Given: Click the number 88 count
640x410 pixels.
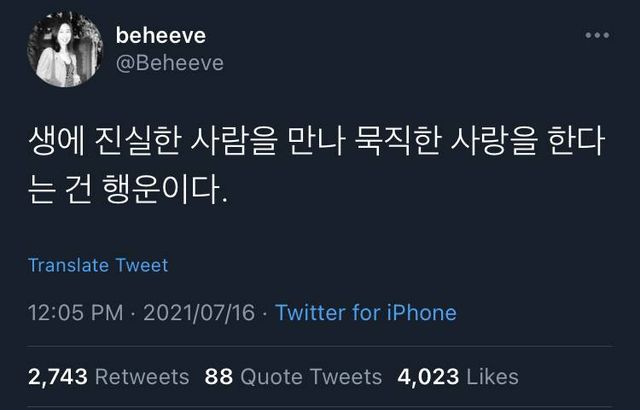Looking at the screenshot, I should [219, 376].
